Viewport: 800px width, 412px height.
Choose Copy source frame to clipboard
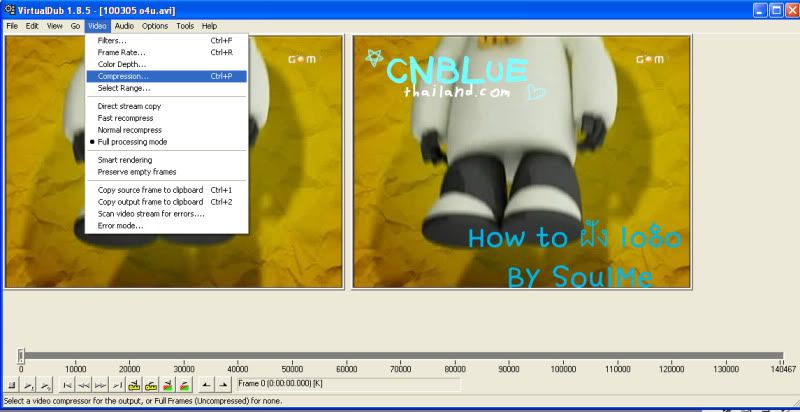[166, 190]
